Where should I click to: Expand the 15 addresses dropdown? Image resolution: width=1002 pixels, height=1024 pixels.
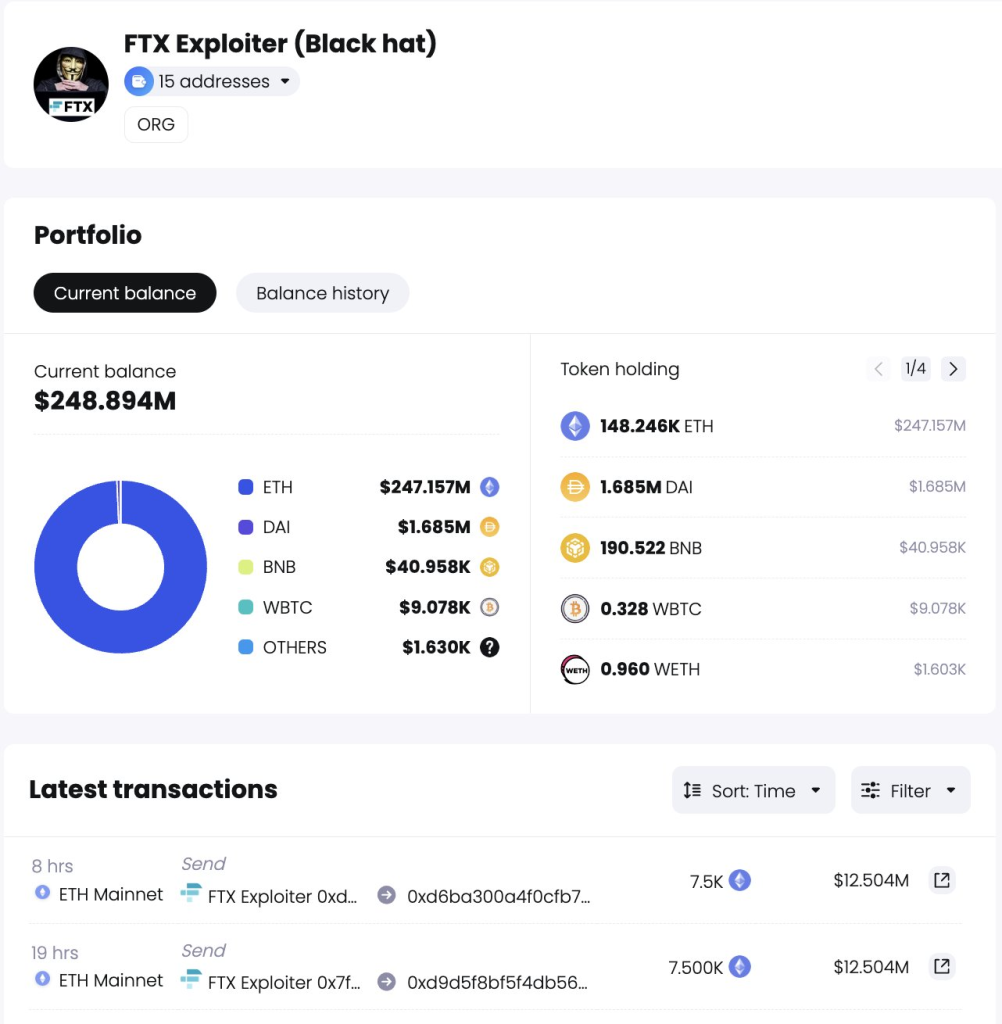(212, 82)
